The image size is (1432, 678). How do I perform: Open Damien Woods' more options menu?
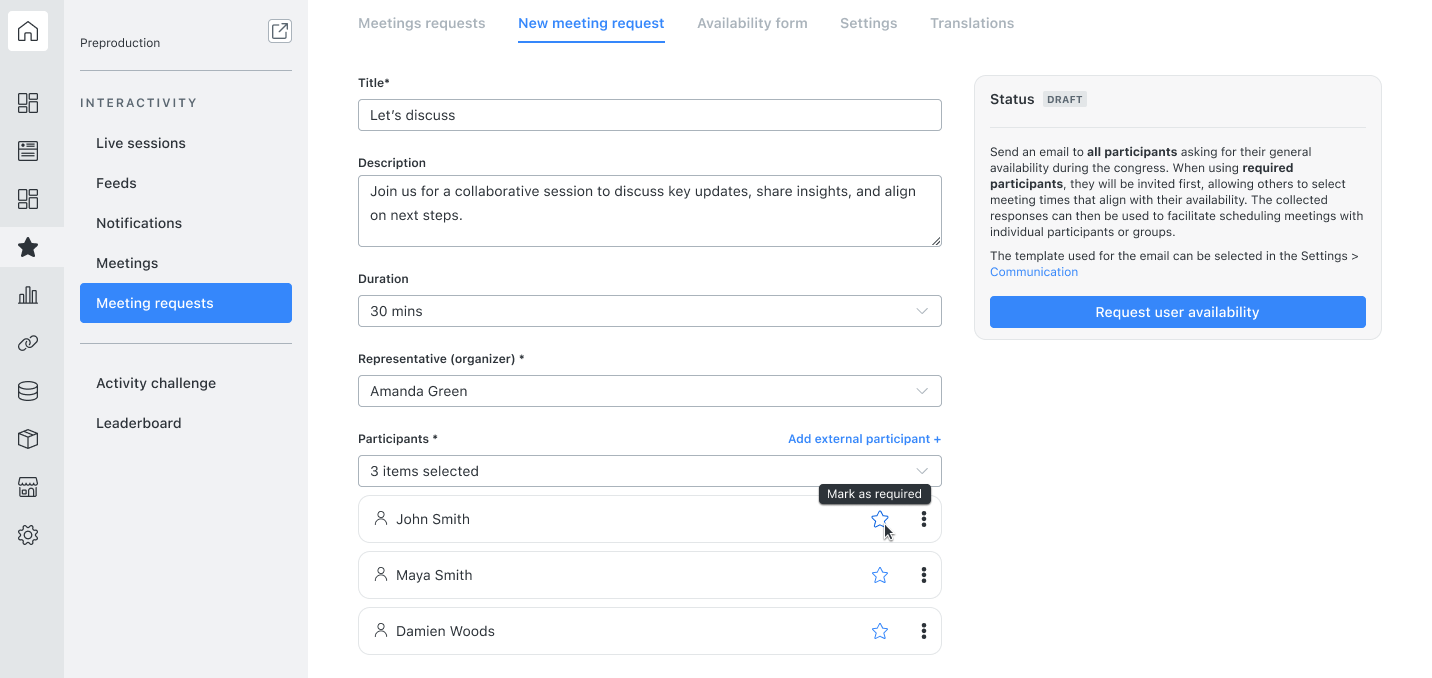(924, 631)
